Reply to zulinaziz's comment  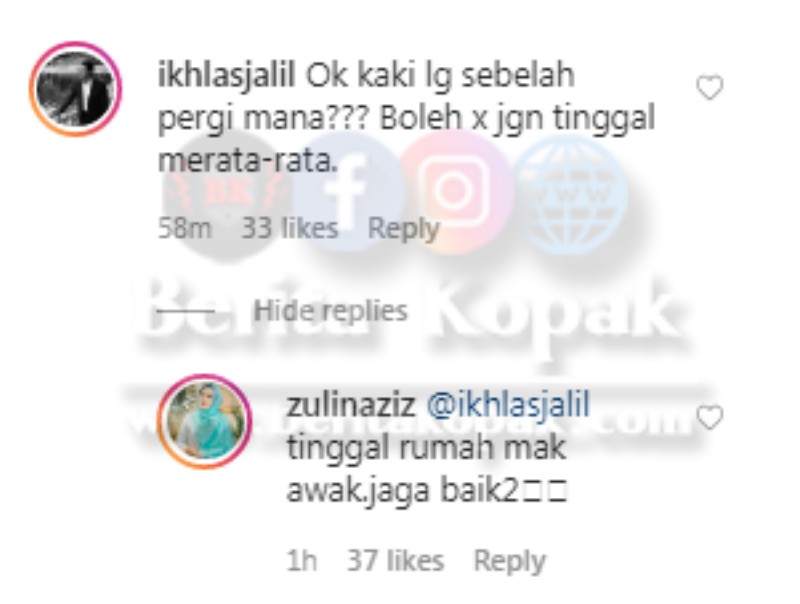click(509, 561)
